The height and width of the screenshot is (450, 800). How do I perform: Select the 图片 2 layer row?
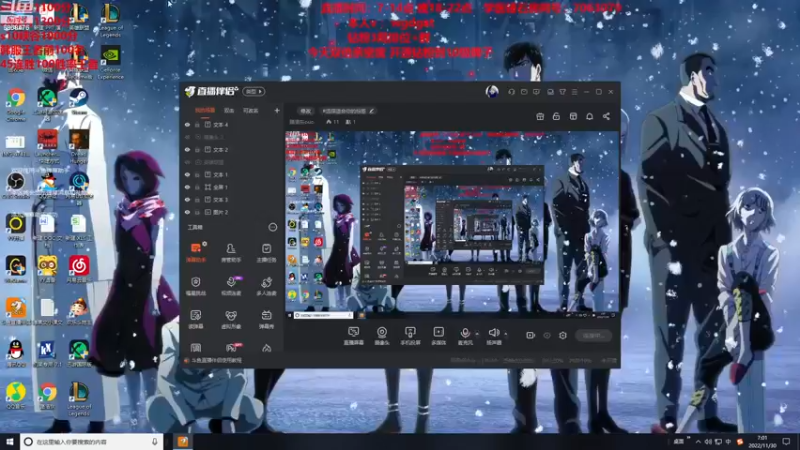pos(232,212)
